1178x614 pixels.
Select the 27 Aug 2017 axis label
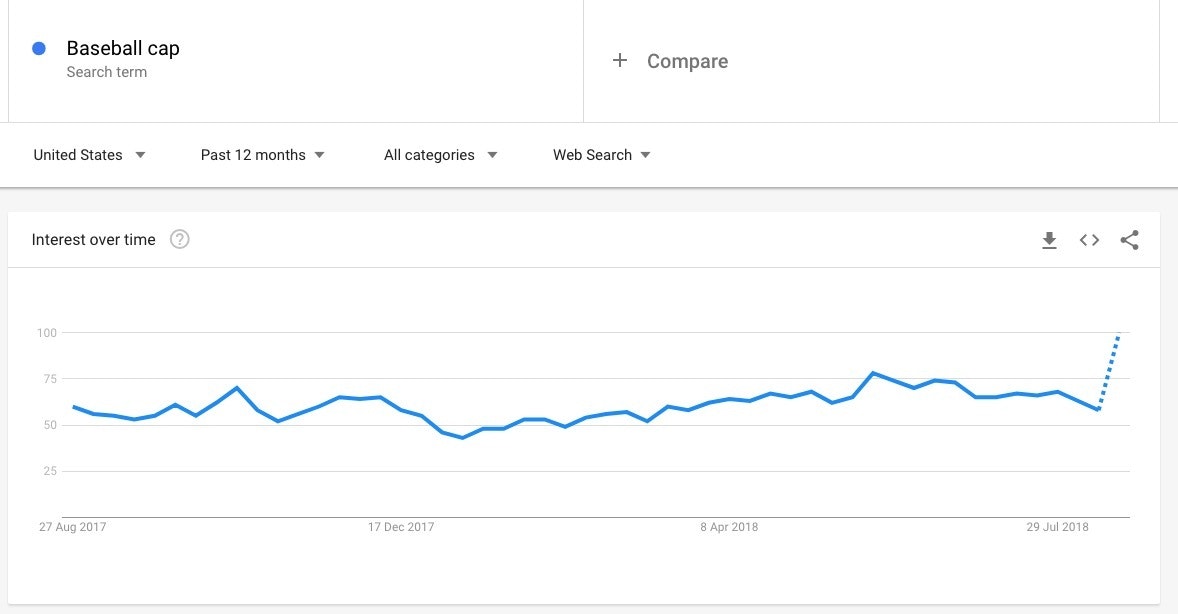73,527
